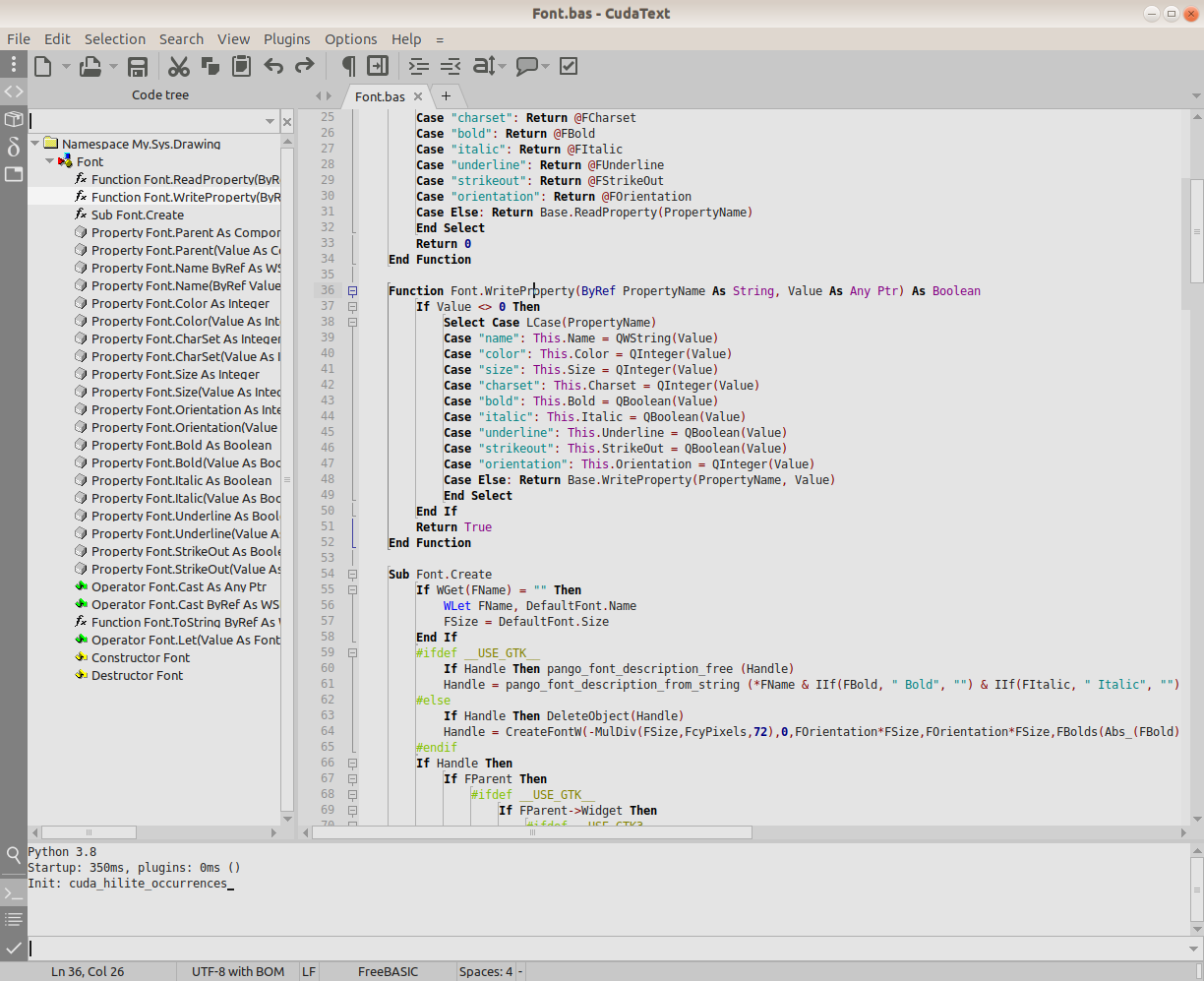Open the Console panel prompt icon

[14, 893]
